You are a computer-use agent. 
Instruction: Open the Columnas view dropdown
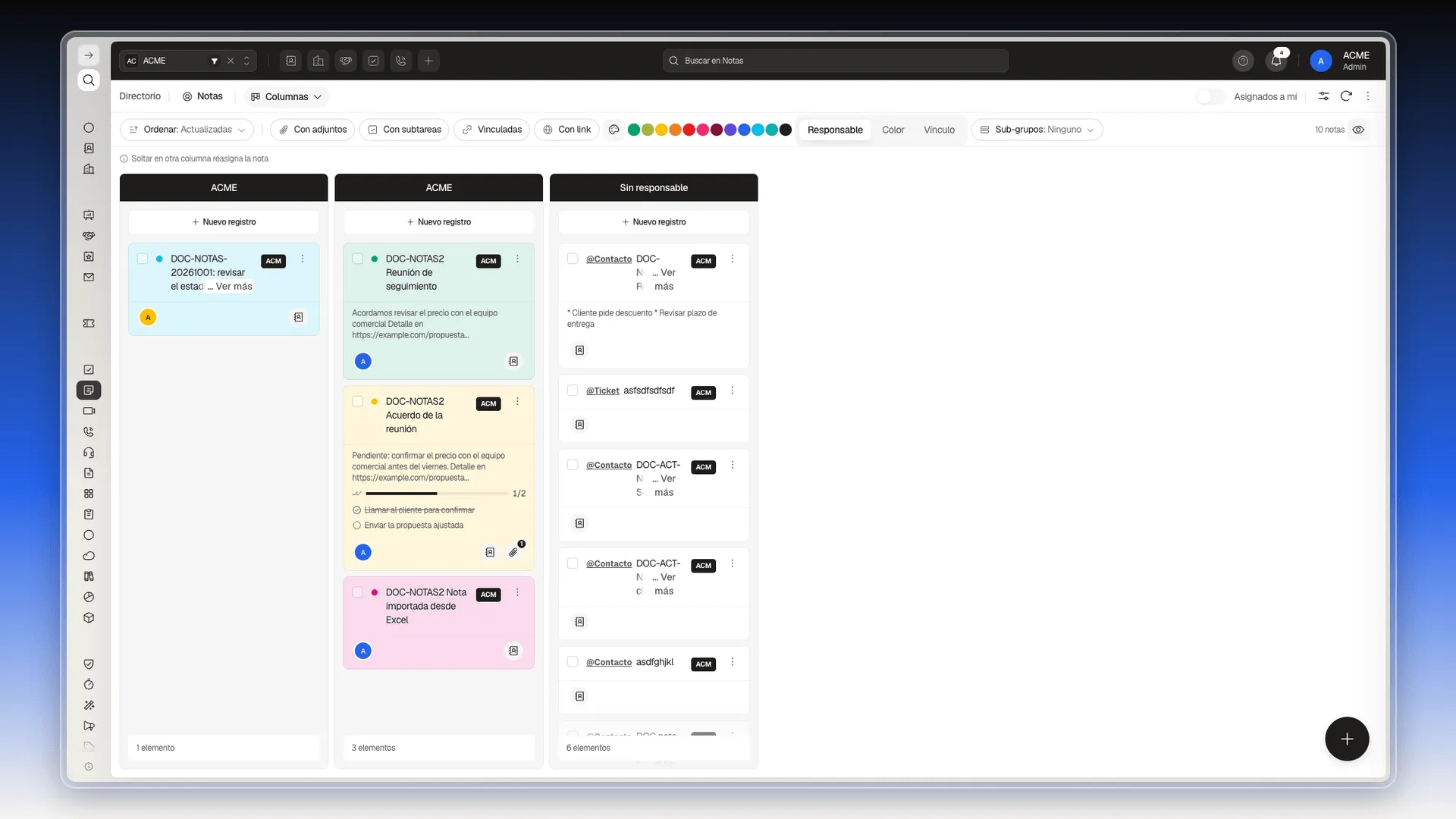click(x=287, y=96)
